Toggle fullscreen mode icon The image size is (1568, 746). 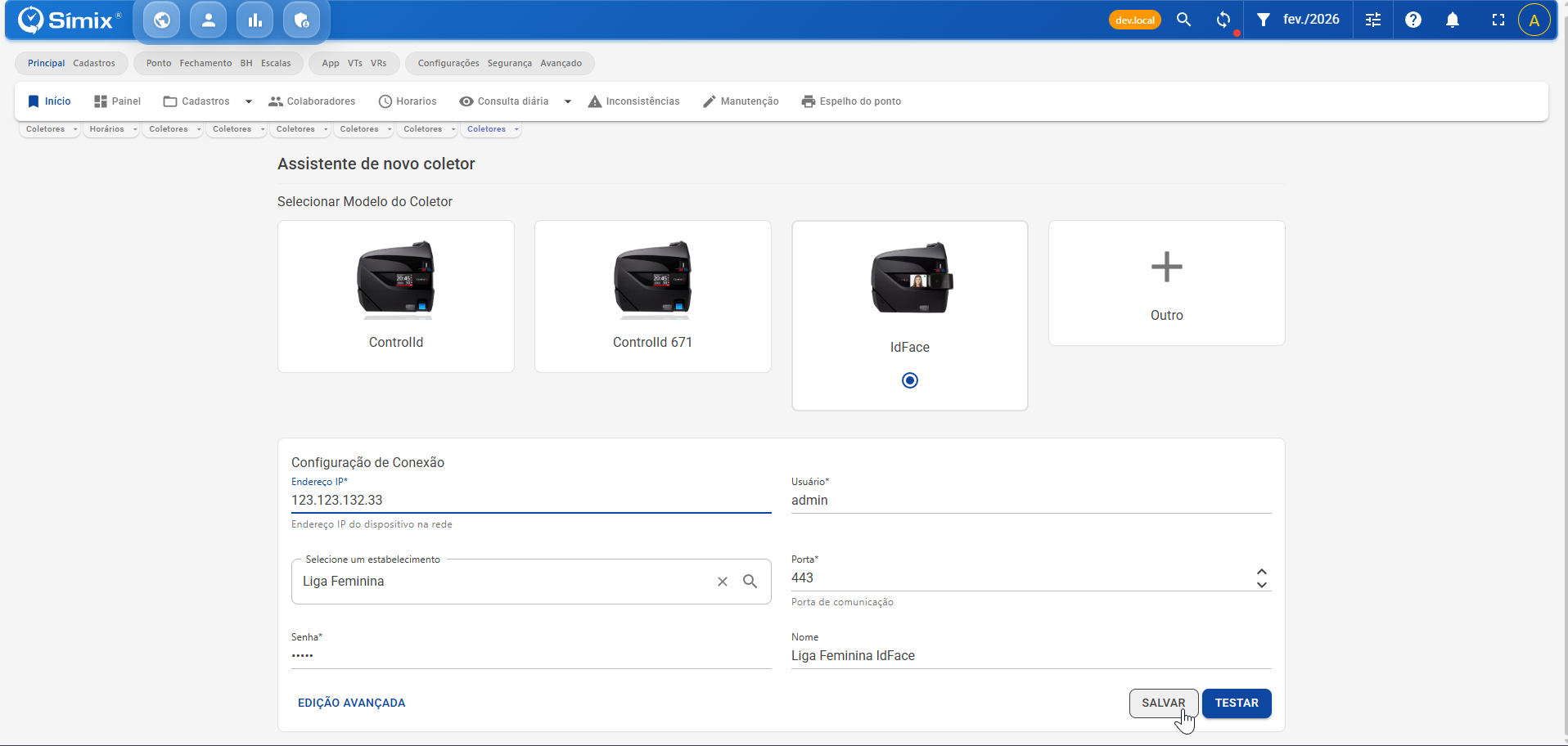[x=1498, y=20]
